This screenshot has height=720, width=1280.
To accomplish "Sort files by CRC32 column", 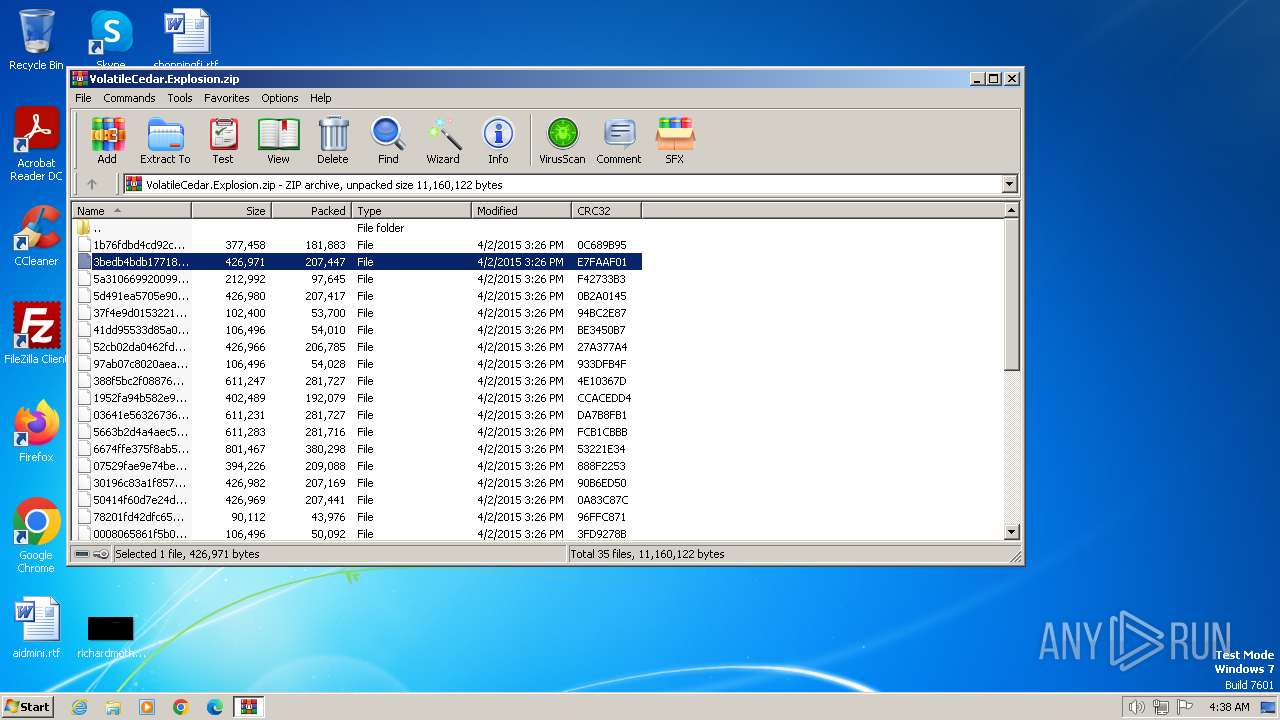I will click(x=606, y=211).
